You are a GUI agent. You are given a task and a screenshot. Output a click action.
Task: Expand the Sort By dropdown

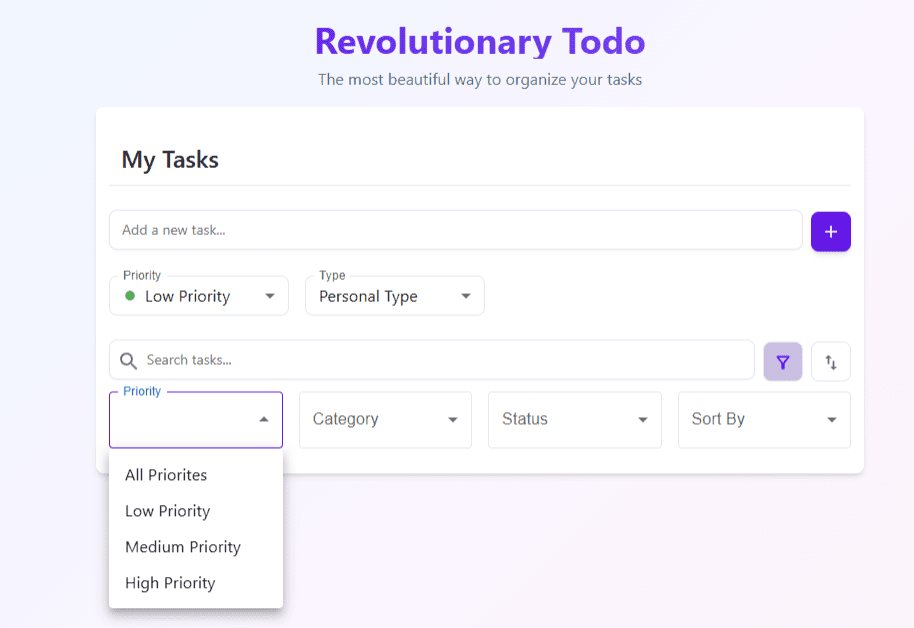pyautogui.click(x=764, y=420)
